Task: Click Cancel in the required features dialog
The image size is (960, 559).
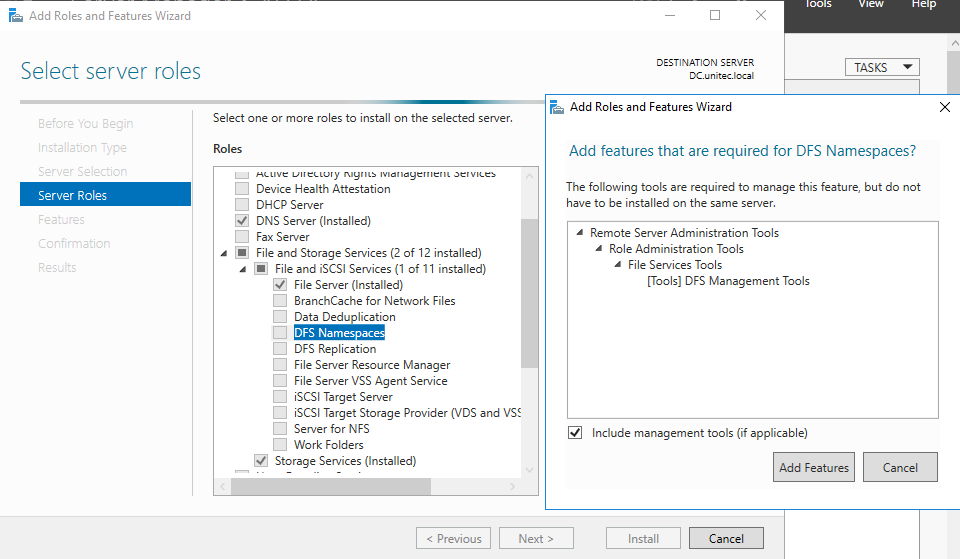Action: tap(899, 467)
